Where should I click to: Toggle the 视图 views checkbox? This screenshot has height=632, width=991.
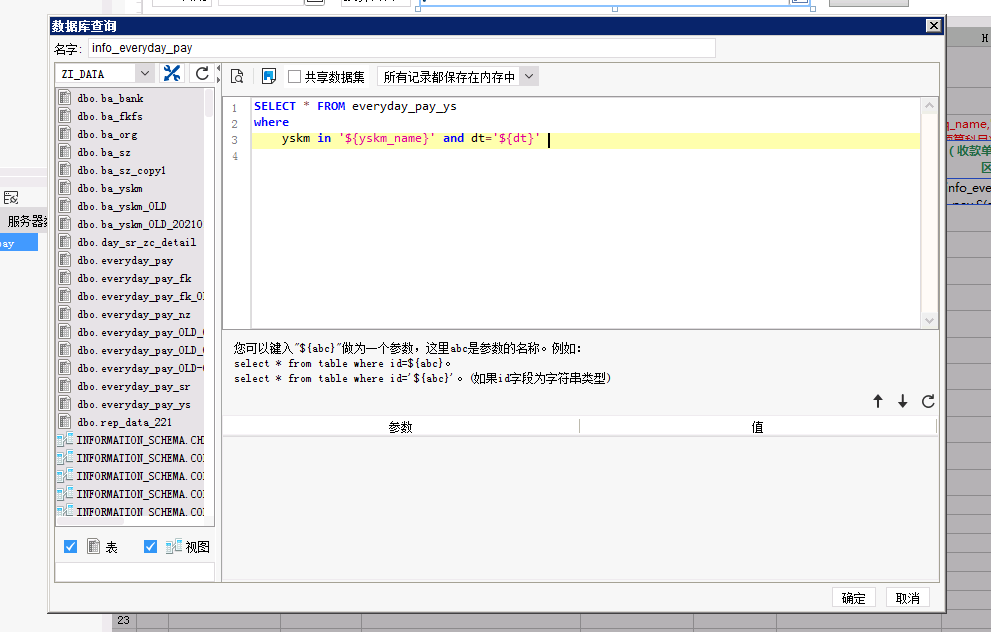tap(150, 547)
